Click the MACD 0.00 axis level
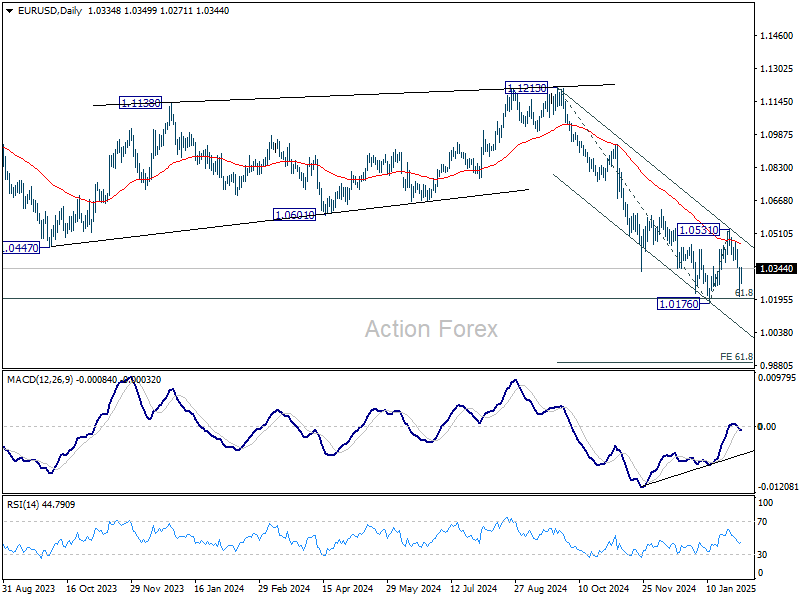Image resolution: width=800 pixels, height=600 pixels. tap(768, 427)
